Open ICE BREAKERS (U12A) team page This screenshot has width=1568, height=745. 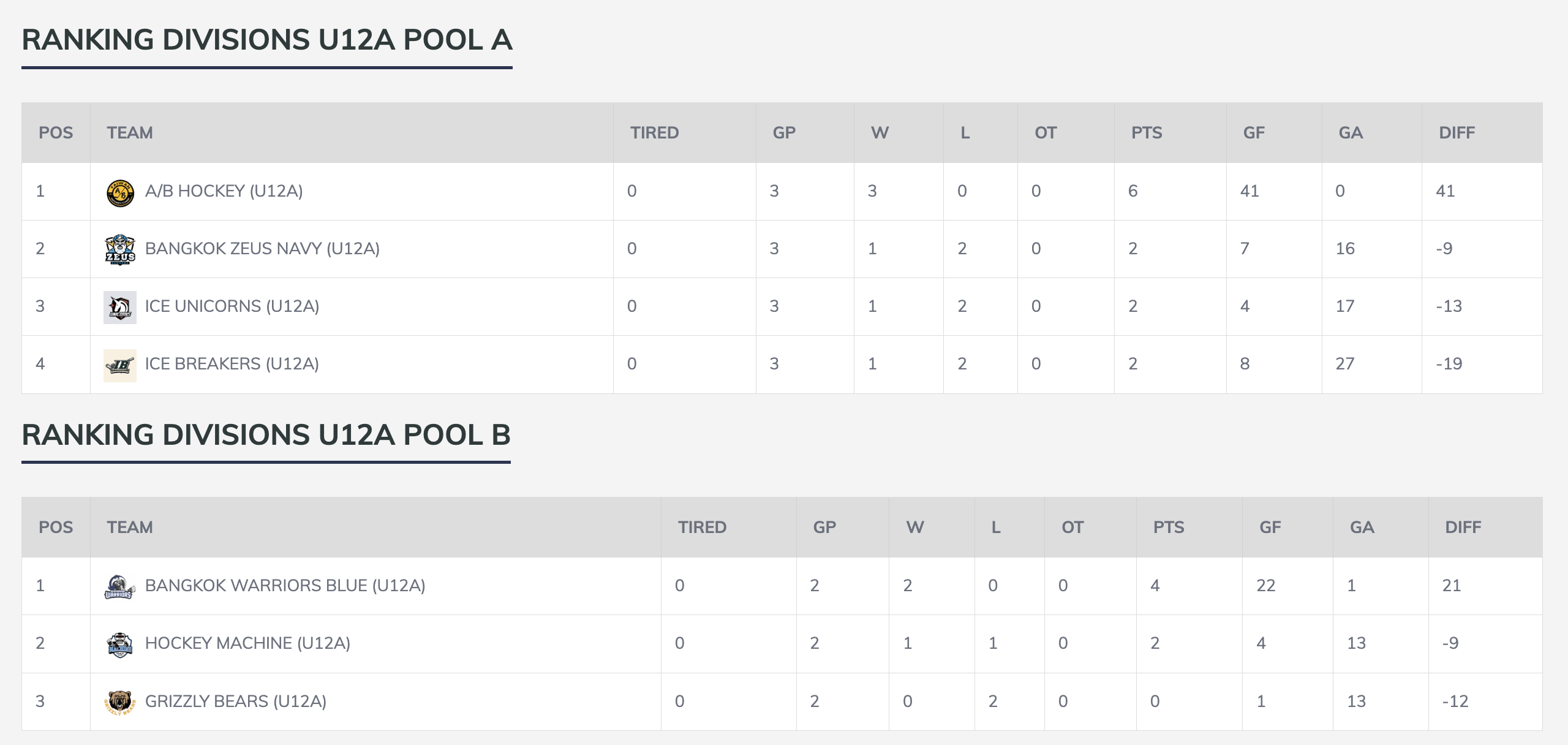point(232,364)
